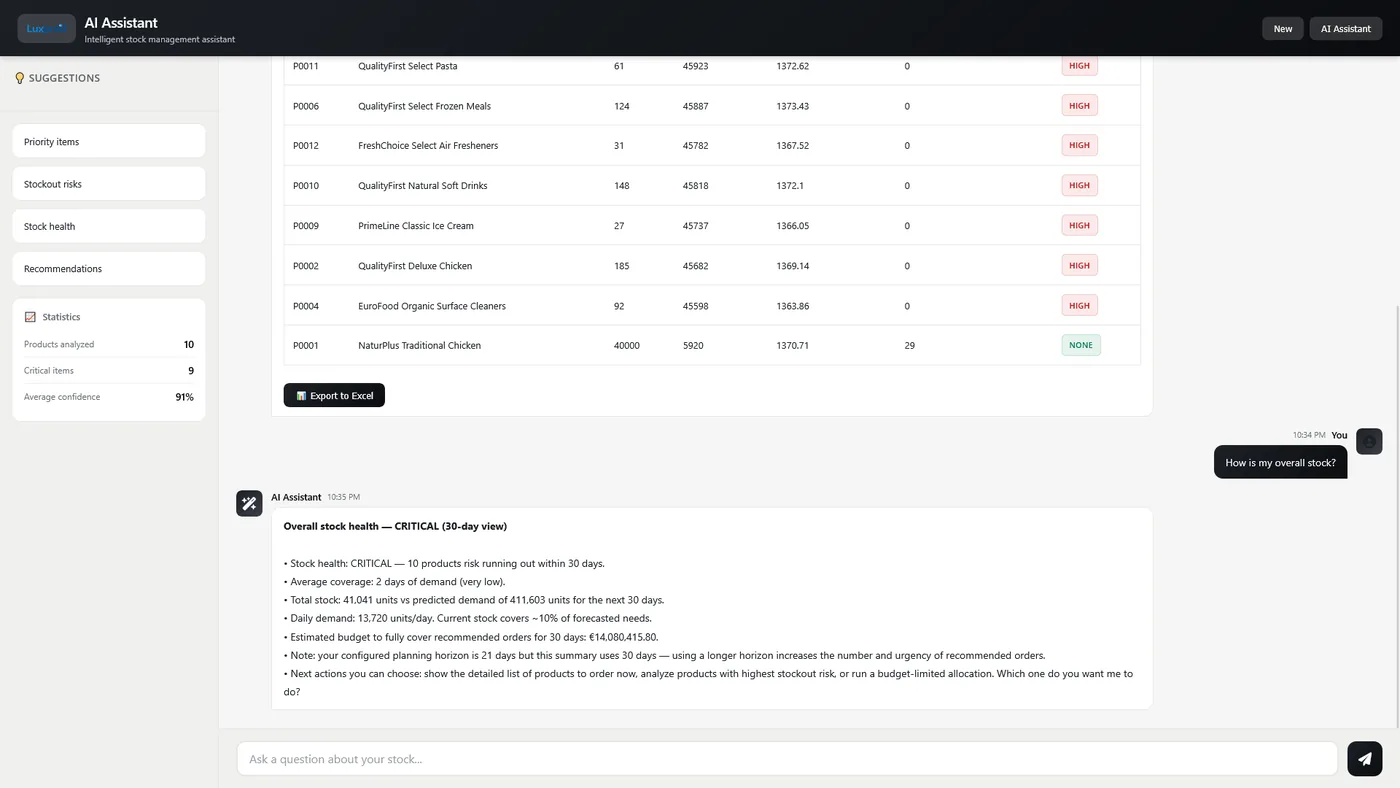Viewport: 1400px width, 788px height.
Task: Start a New conversation
Action: tap(1283, 28)
